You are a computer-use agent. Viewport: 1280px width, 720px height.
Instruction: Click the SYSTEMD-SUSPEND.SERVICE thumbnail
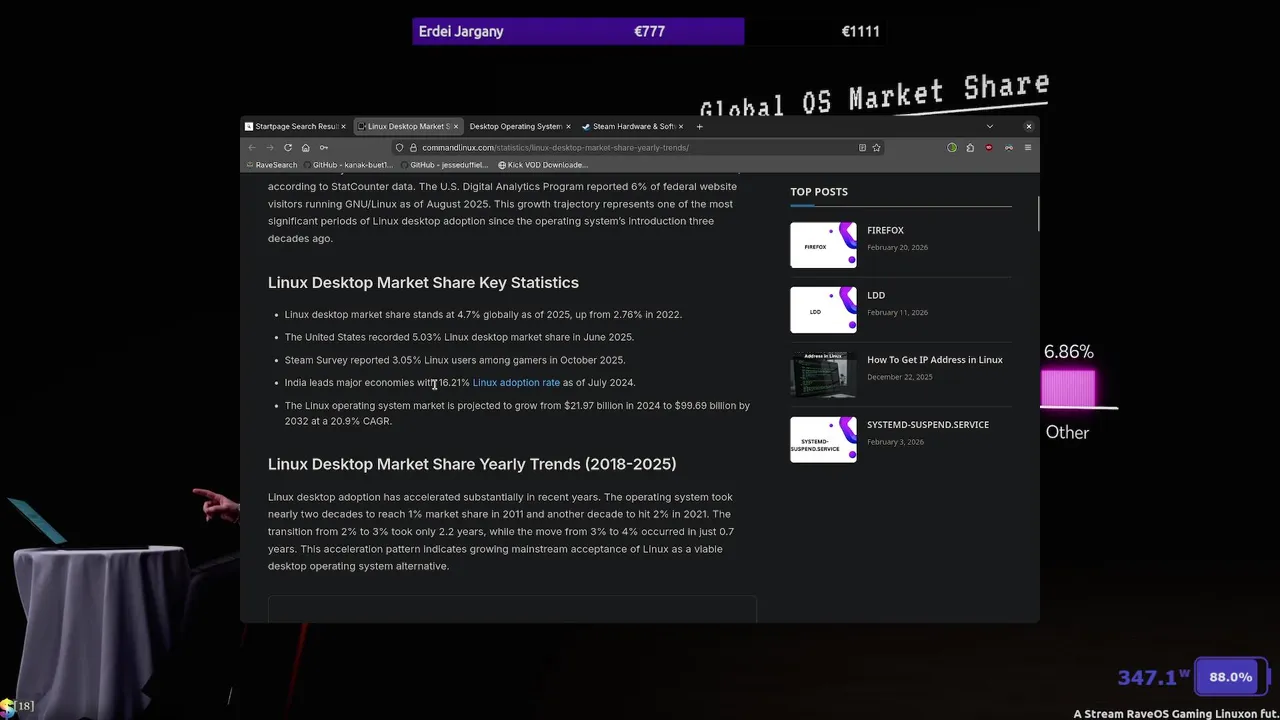[823, 439]
